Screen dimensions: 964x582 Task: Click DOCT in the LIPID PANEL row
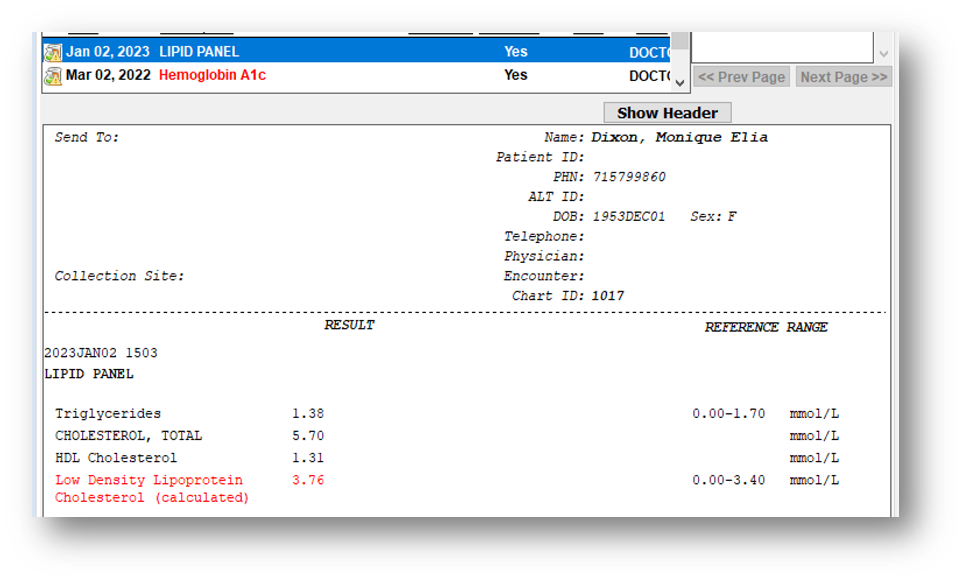[649, 52]
